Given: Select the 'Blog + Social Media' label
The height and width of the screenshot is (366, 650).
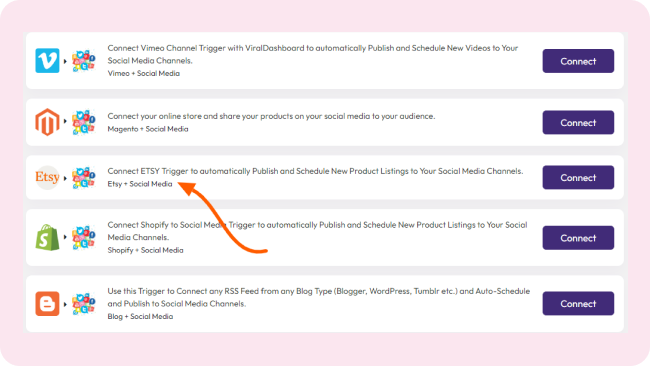Looking at the screenshot, I should click(140, 316).
